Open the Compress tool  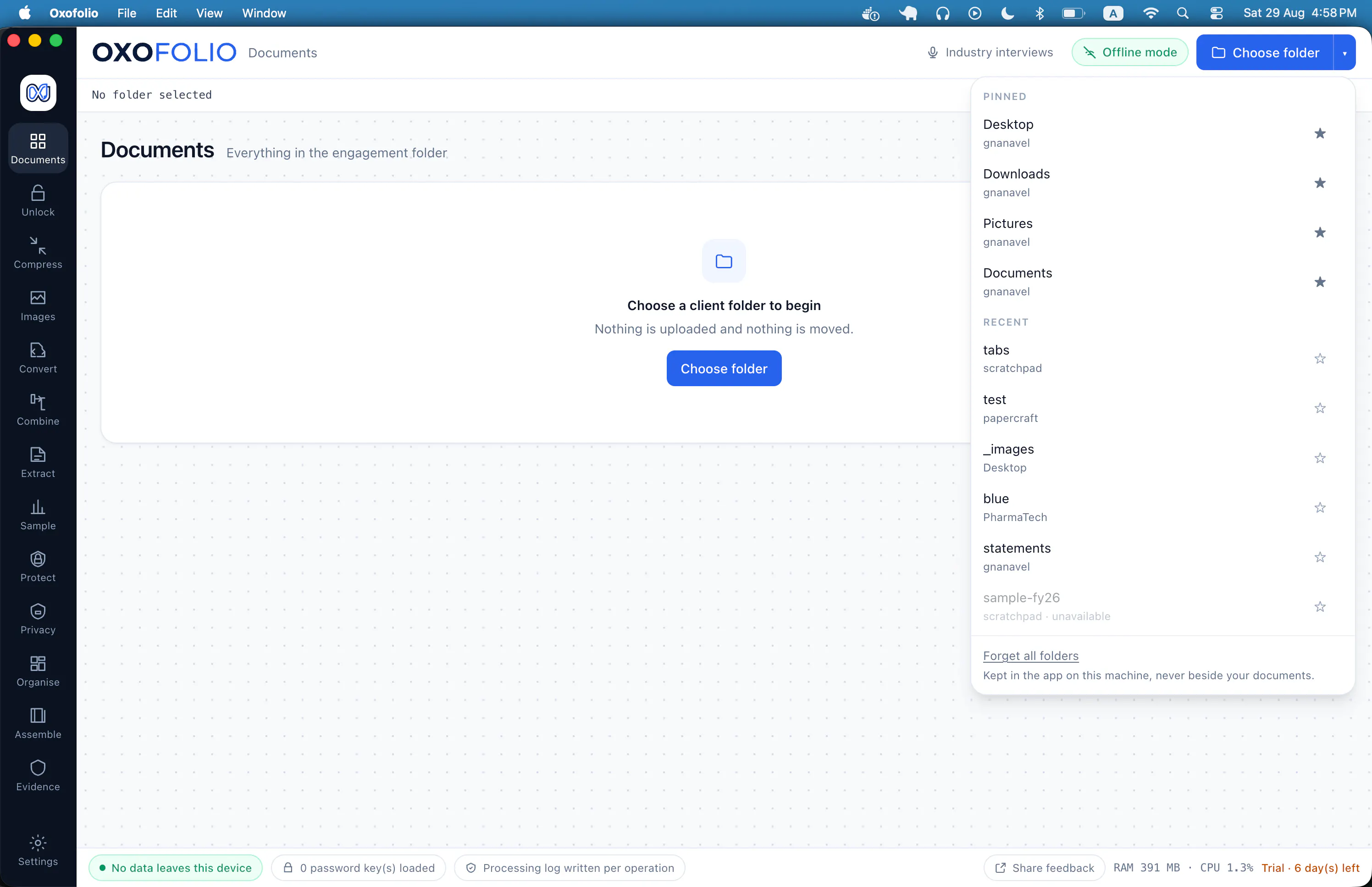pyautogui.click(x=38, y=254)
